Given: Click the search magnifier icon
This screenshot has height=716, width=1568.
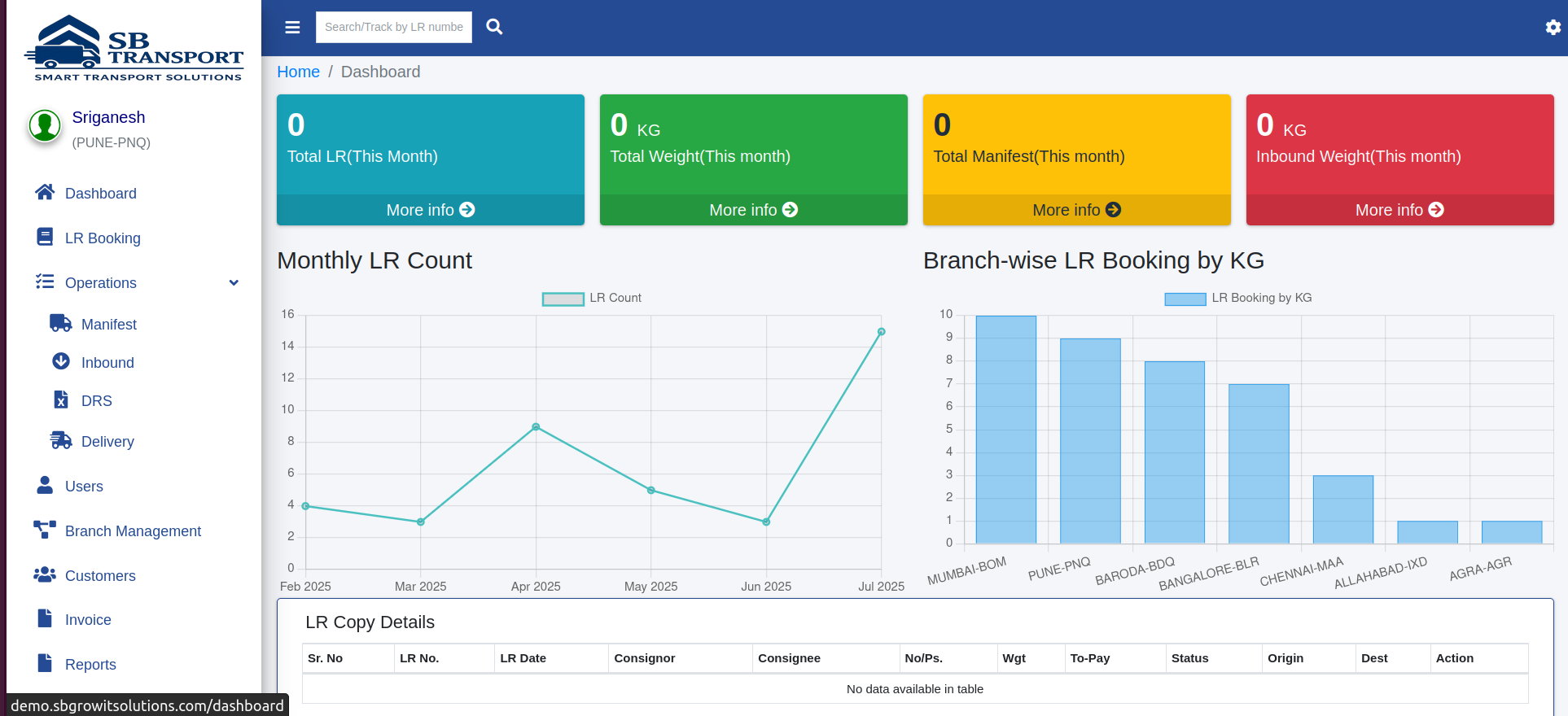Looking at the screenshot, I should 494,27.
